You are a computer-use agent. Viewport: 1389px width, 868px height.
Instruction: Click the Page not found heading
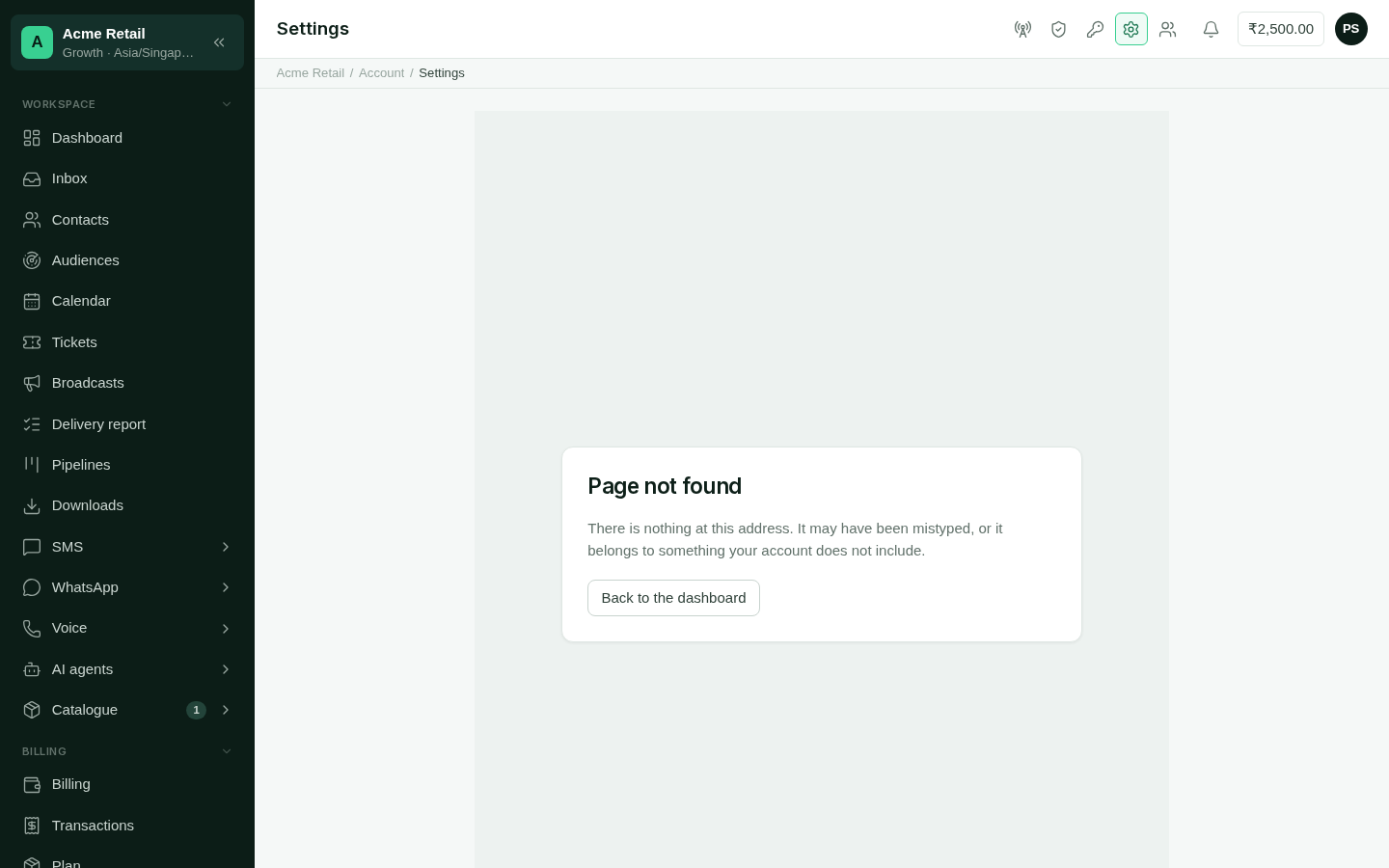coord(665,486)
